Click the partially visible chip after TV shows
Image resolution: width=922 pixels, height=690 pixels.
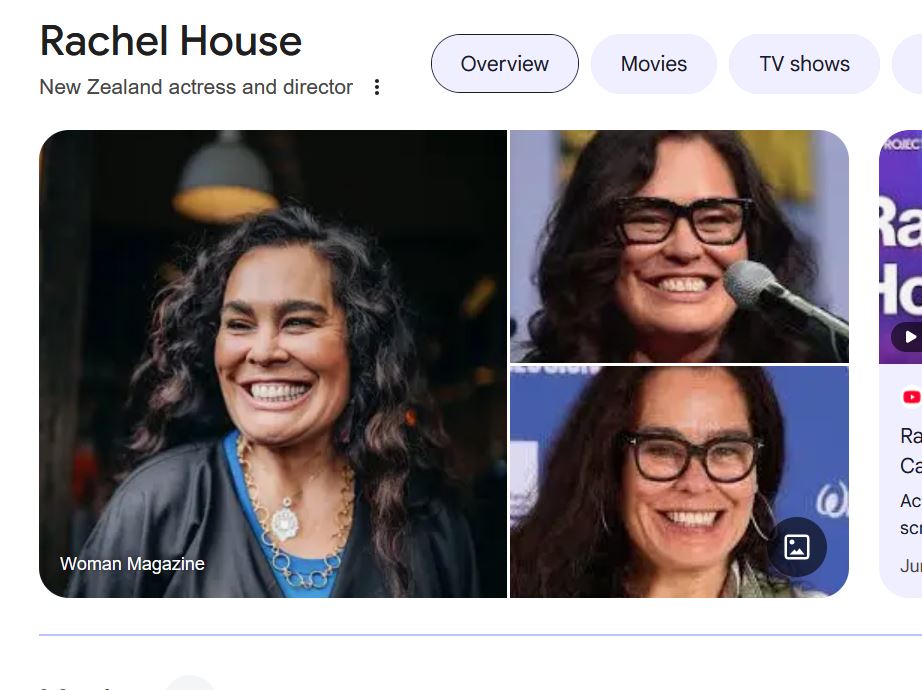907,64
